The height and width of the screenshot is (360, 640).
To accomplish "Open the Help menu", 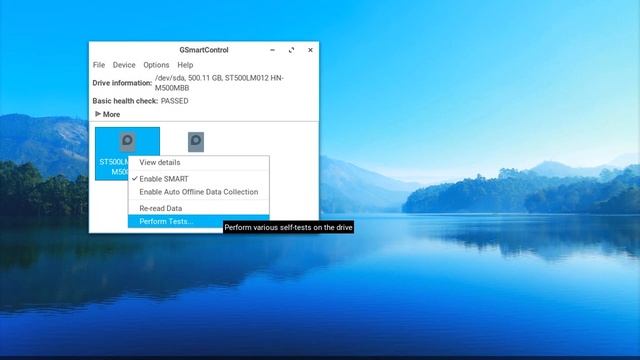I will pyautogui.click(x=185, y=65).
